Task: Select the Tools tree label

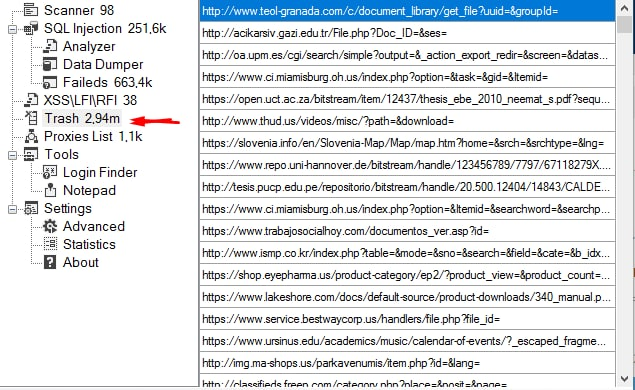Action: tap(61, 154)
